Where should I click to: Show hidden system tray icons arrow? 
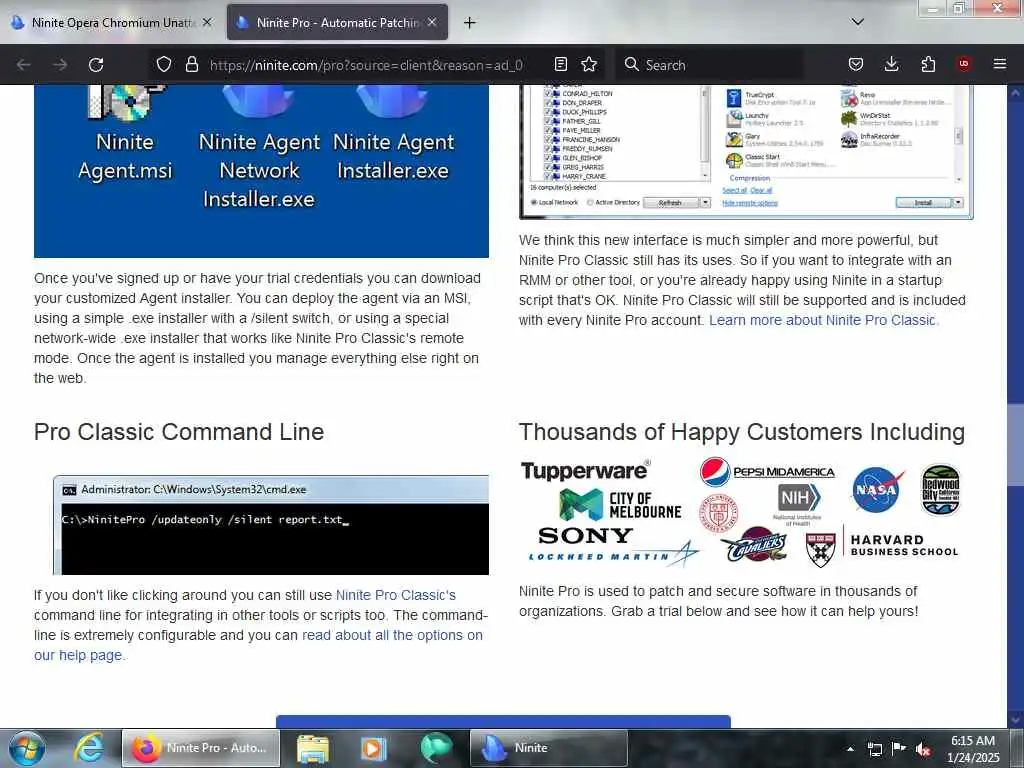(x=850, y=749)
